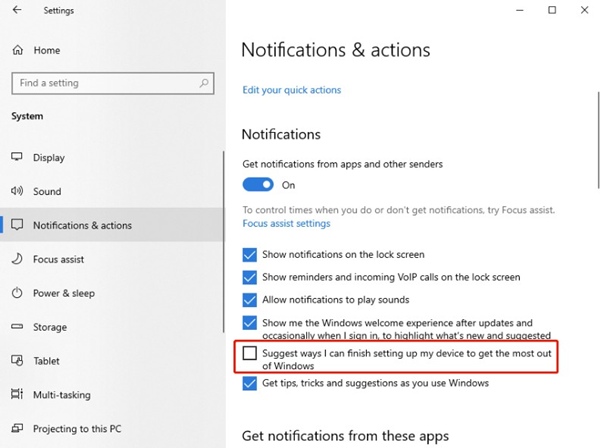
Task: Open Projecting to this PC page
Action: (x=112, y=428)
